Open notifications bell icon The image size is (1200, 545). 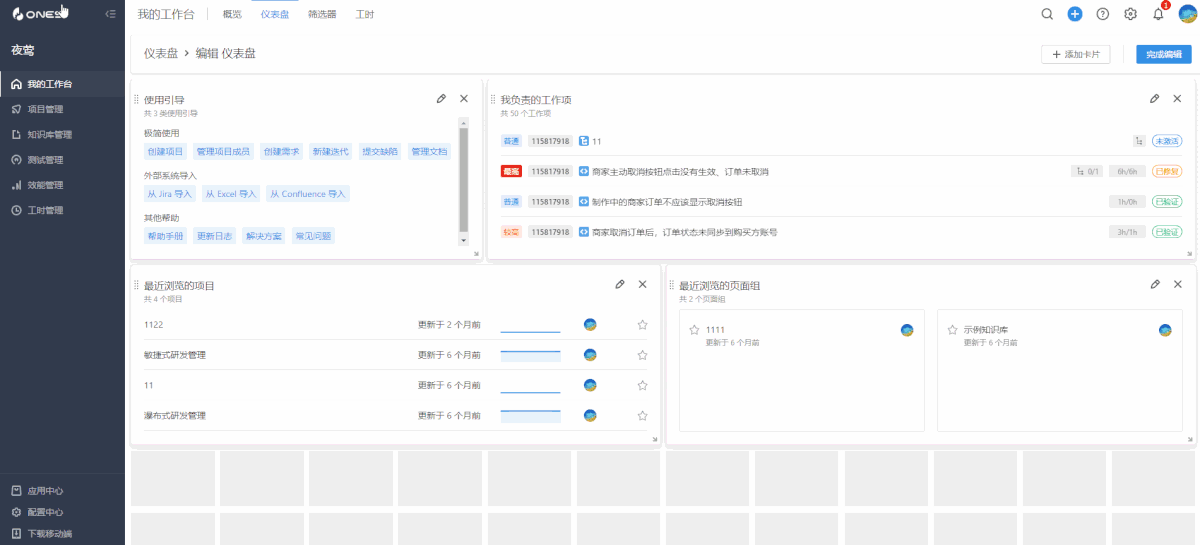coord(1159,14)
